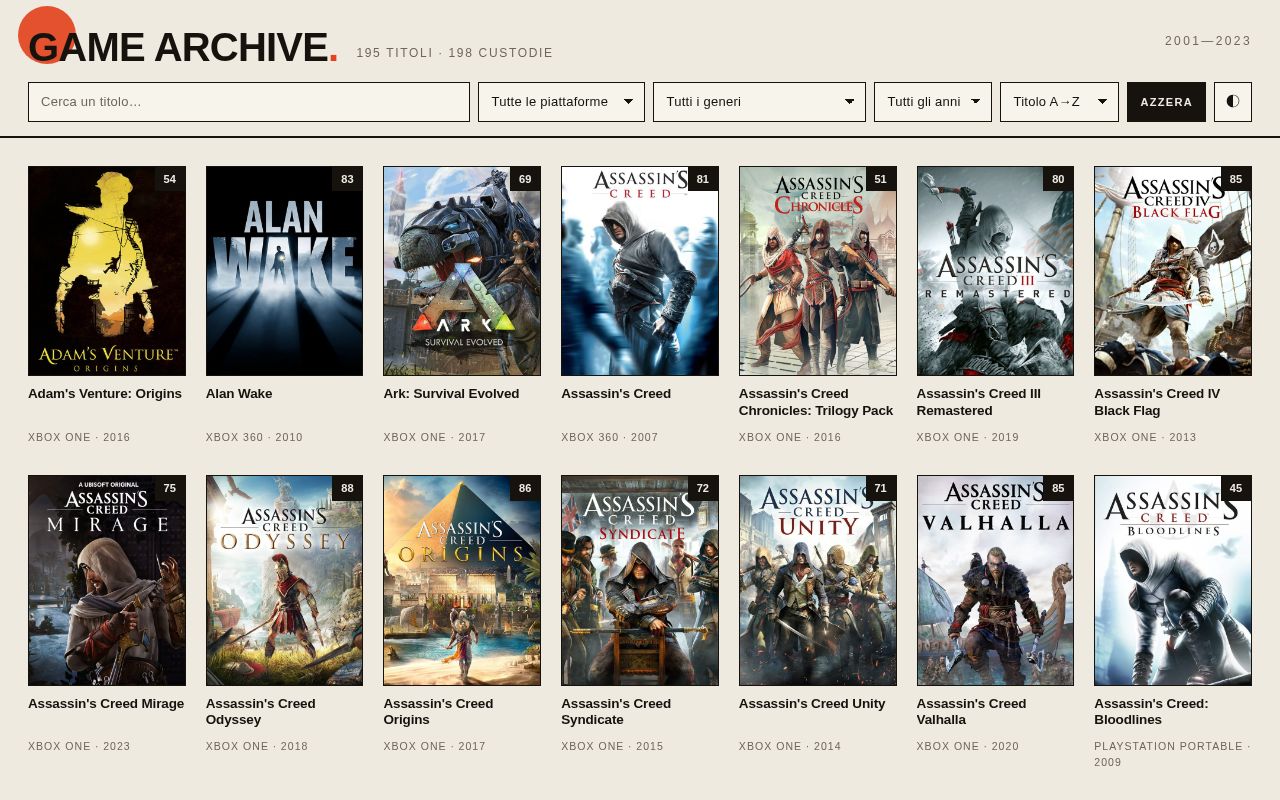Open the 'Tutte le piattaforme' platform dropdown
The width and height of the screenshot is (1280, 800).
click(561, 102)
